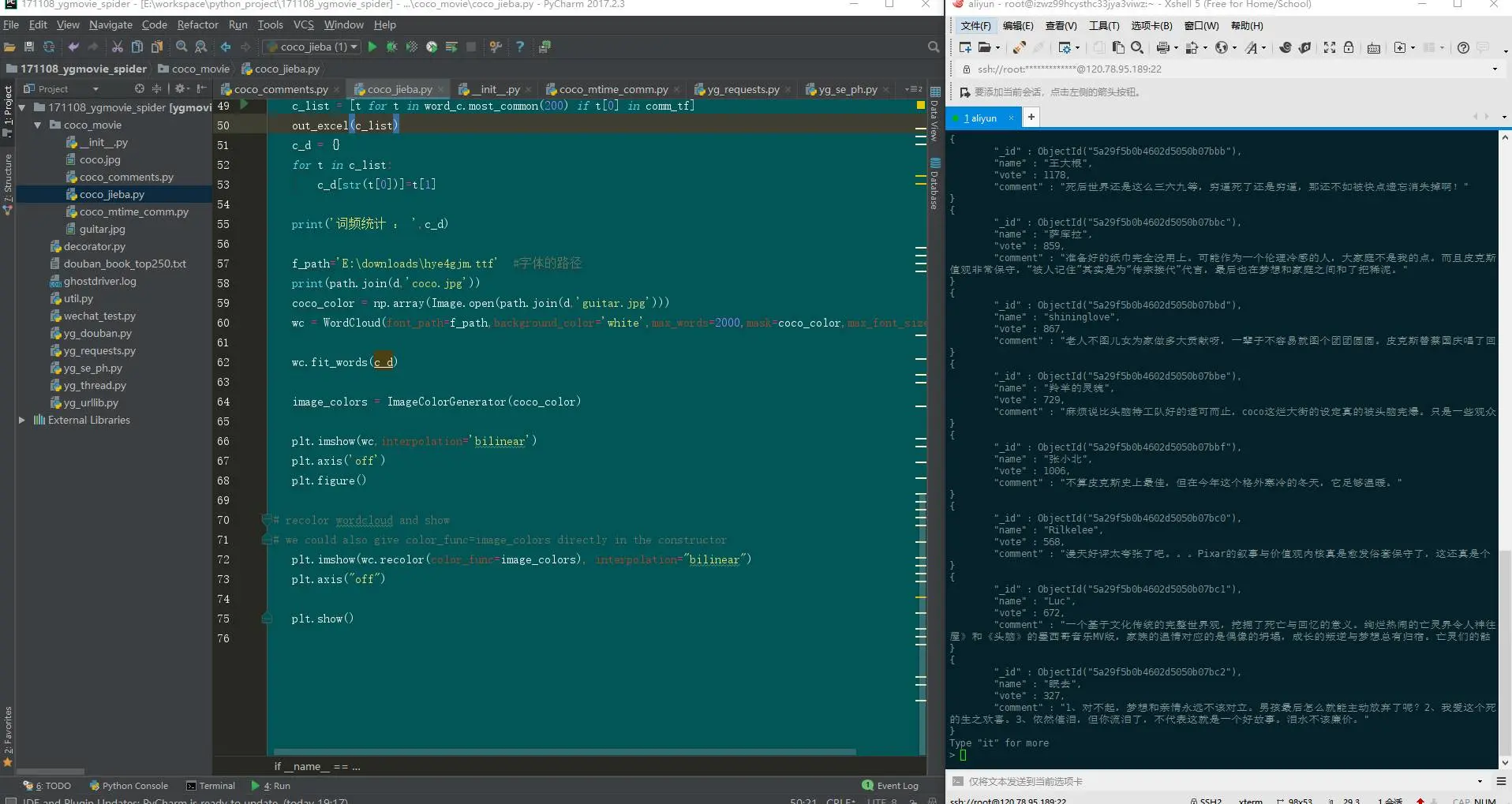Open the Xshell 工具(T) menu
Viewport: 1512px width, 804px height.
1104,26
